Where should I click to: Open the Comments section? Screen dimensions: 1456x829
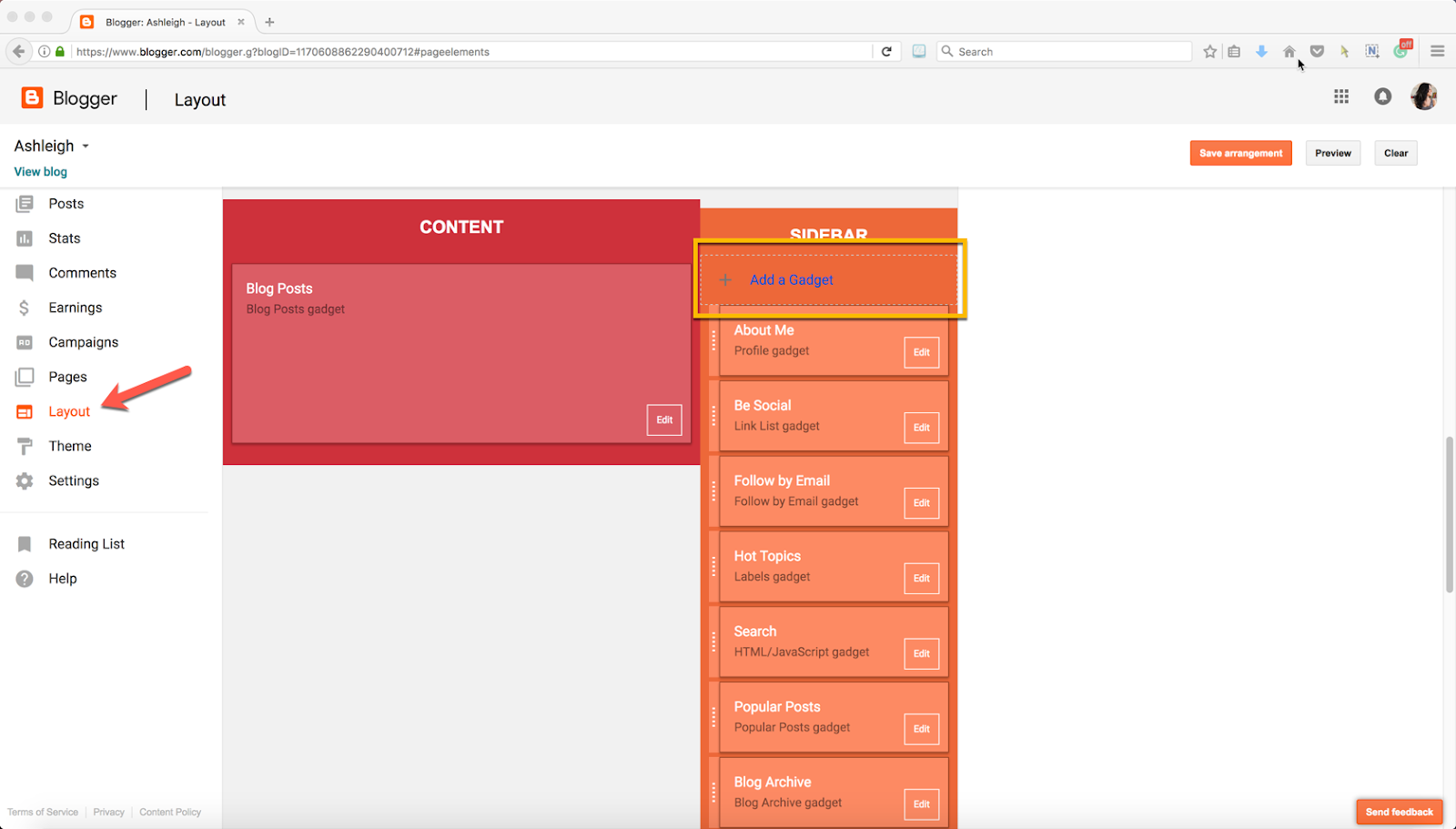(82, 272)
